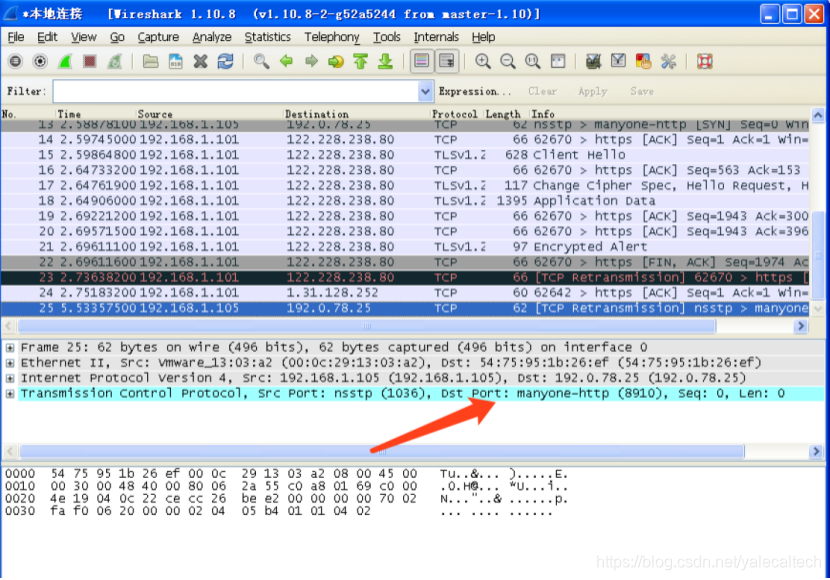Reset zoom to 100% icon
This screenshot has height=580, width=830.
coord(533,61)
